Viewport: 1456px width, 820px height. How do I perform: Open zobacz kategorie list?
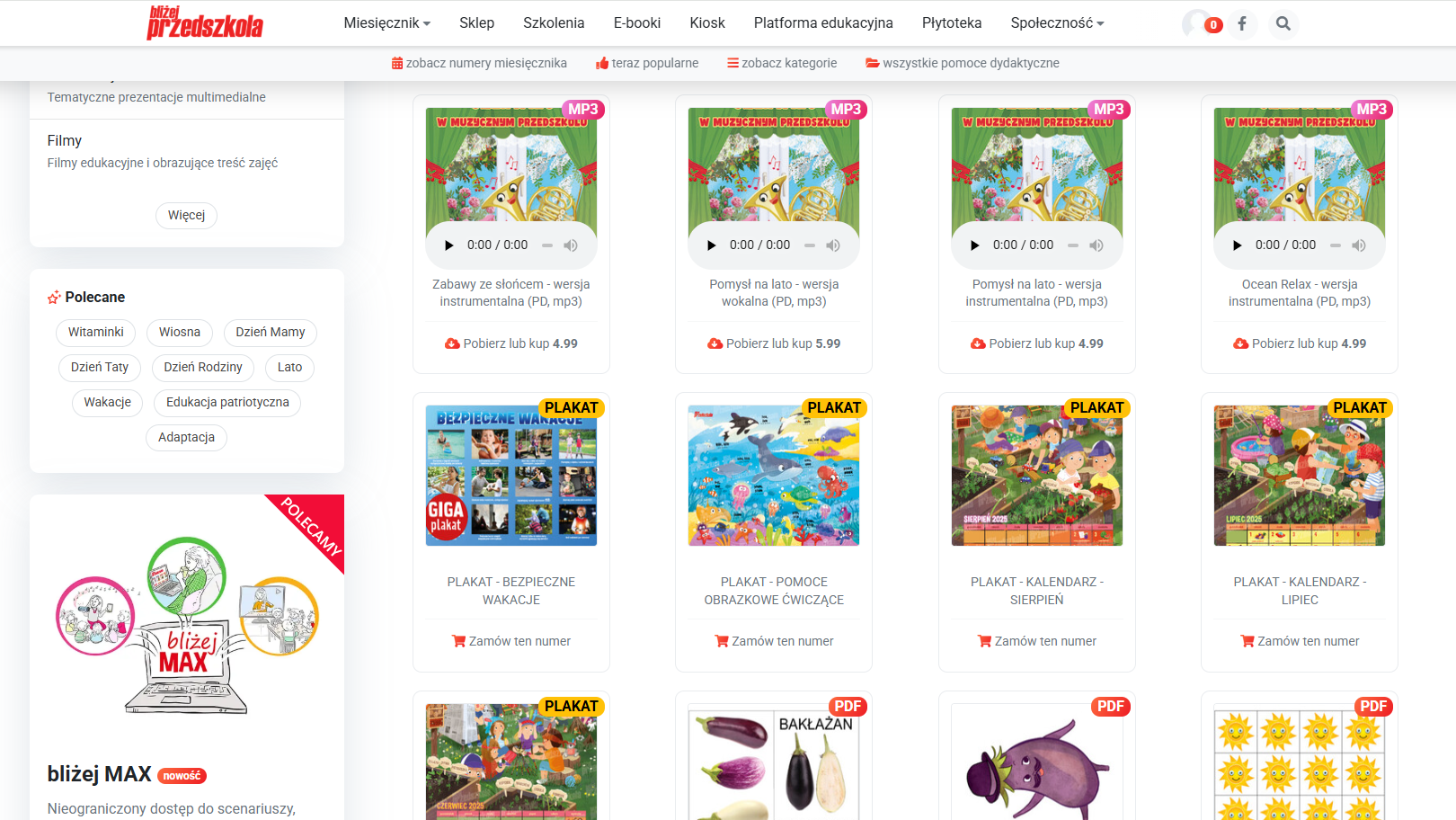[782, 63]
